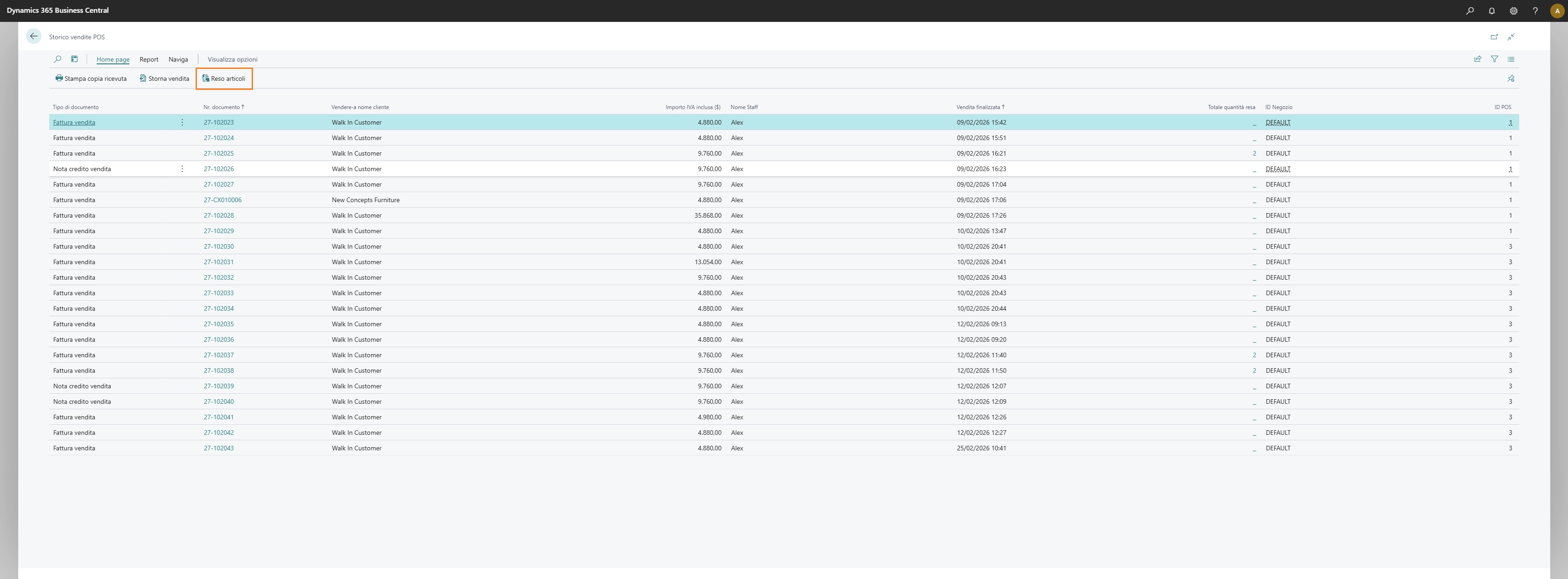Open the share icon in toolbar
The image size is (1568, 579).
click(x=1477, y=59)
